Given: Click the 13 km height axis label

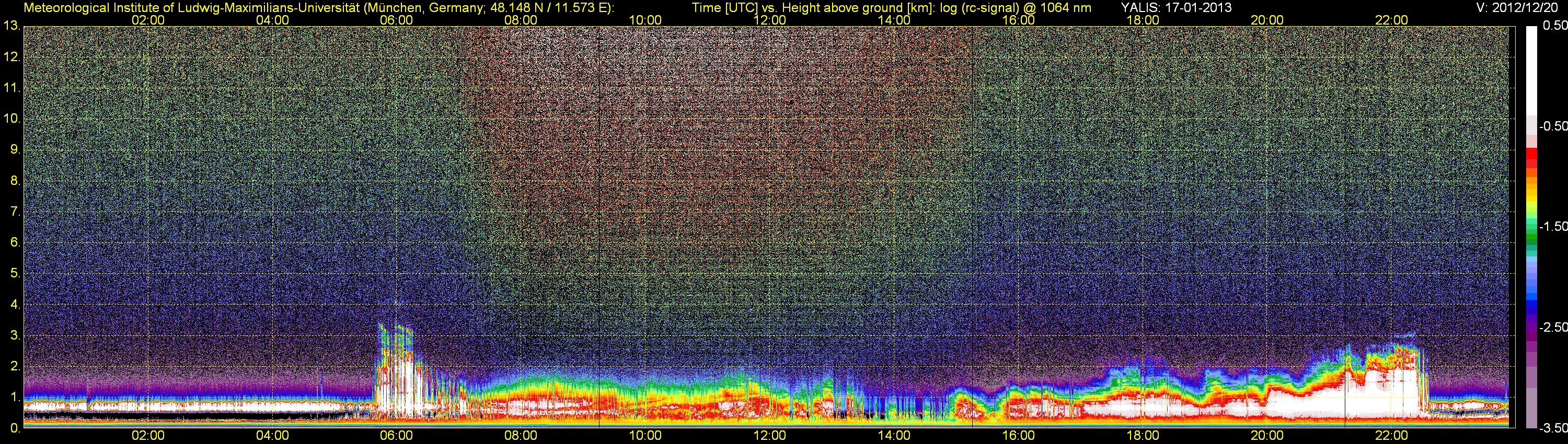Looking at the screenshot, I should coord(11,26).
